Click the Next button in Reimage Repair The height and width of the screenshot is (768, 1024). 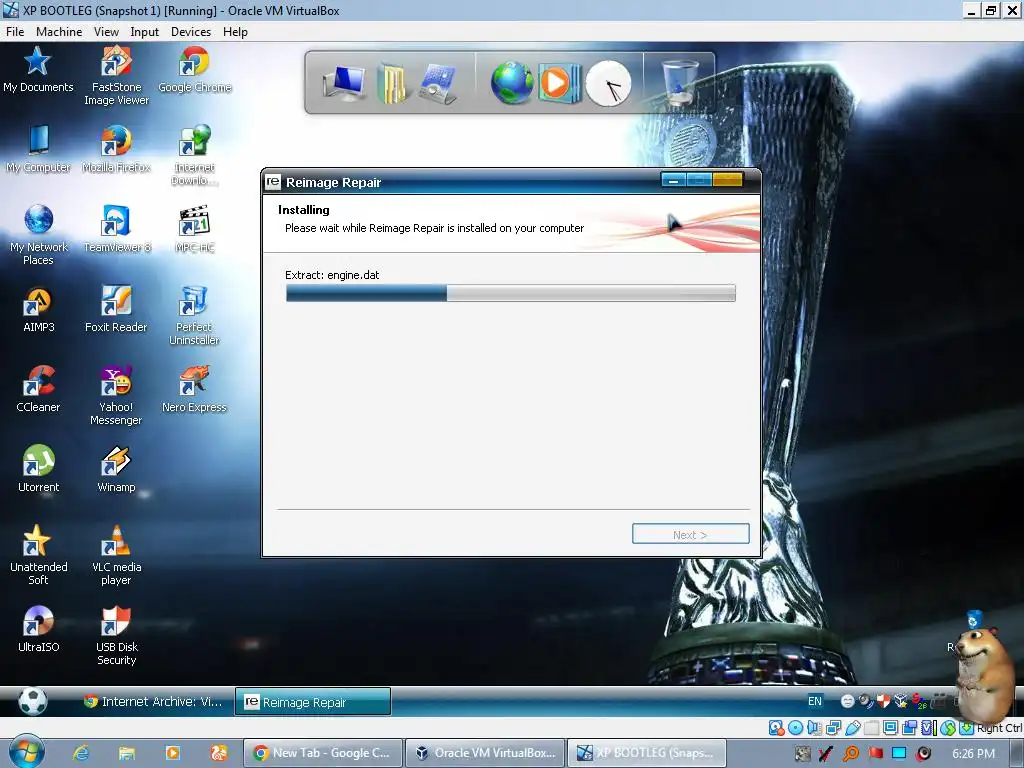(x=690, y=534)
